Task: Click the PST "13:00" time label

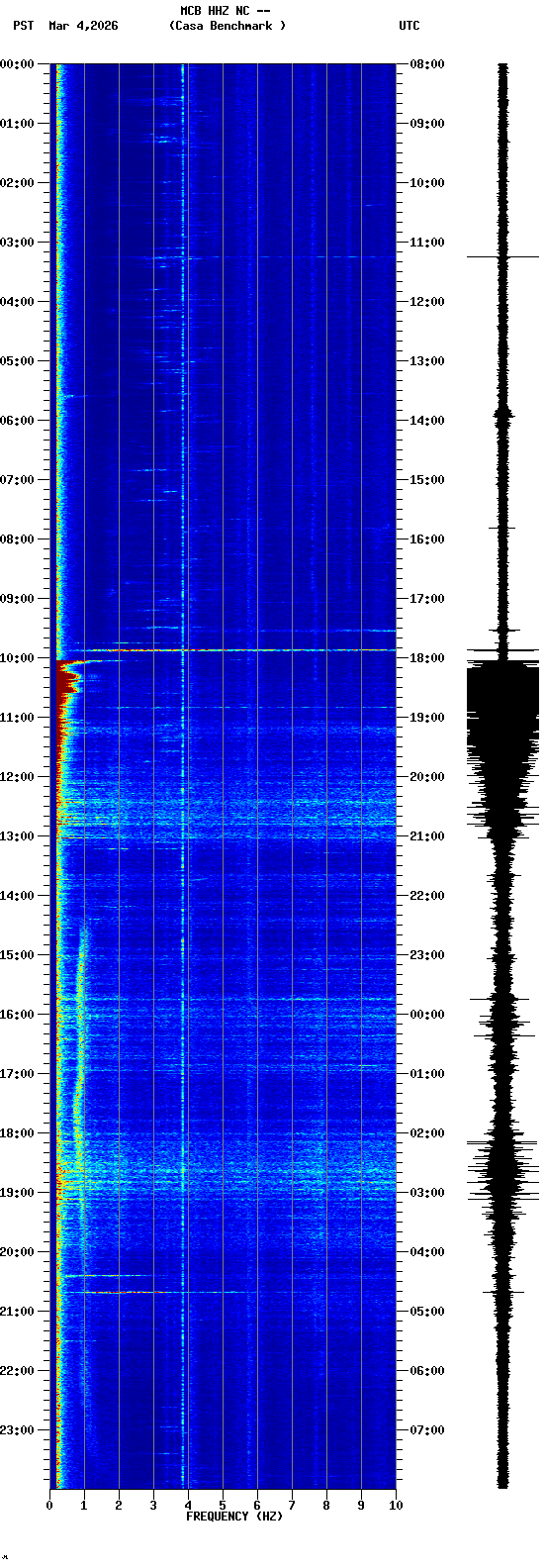Action: pos(17,836)
